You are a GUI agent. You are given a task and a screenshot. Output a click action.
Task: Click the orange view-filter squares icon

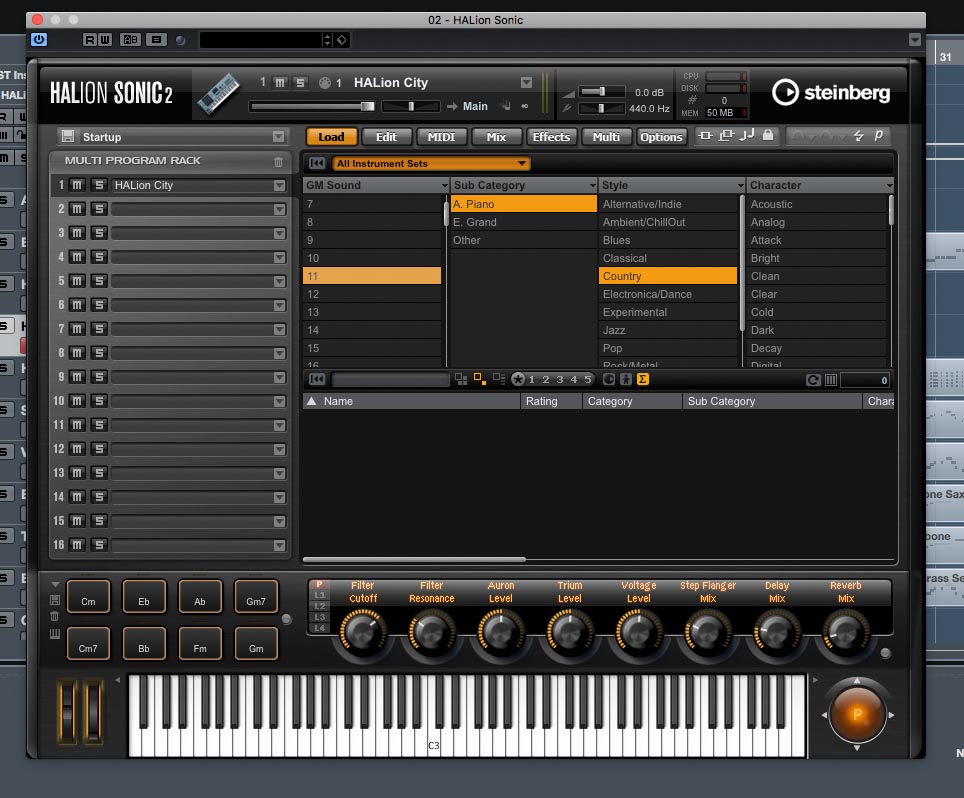(480, 379)
